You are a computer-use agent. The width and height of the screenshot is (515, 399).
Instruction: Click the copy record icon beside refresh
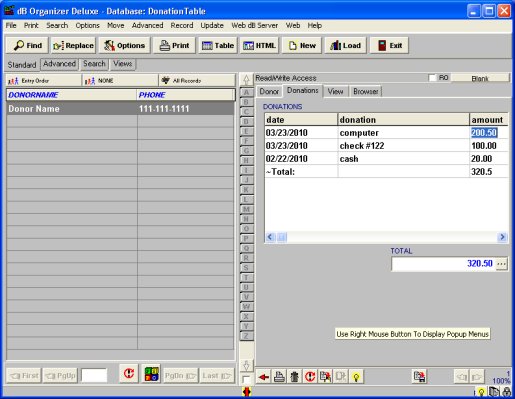325,377
